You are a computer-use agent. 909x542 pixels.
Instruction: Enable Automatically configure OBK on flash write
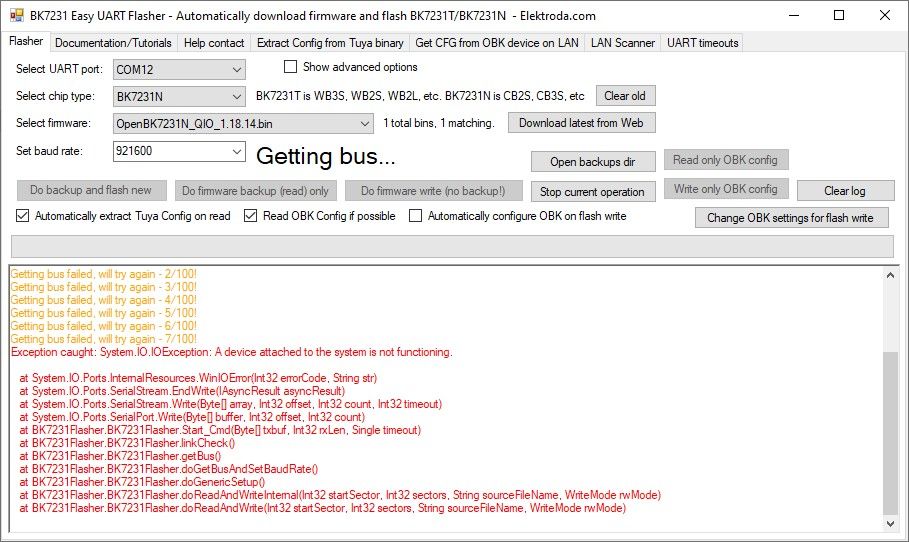(415, 216)
